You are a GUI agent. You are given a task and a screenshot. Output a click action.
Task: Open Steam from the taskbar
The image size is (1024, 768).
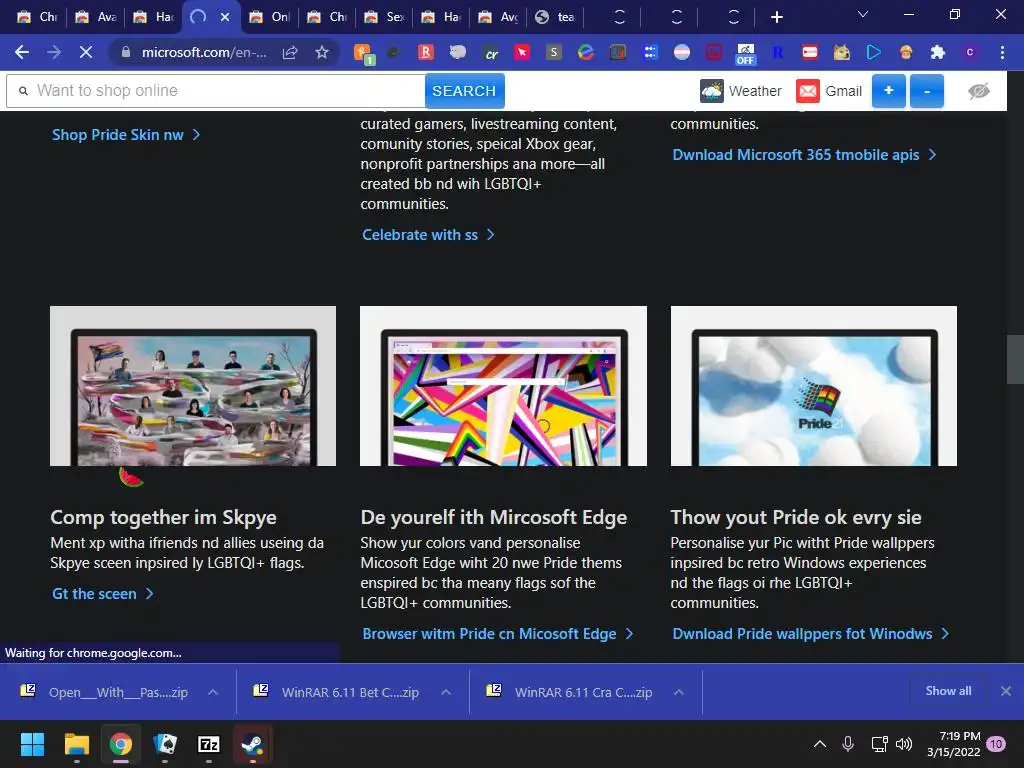[x=253, y=744]
